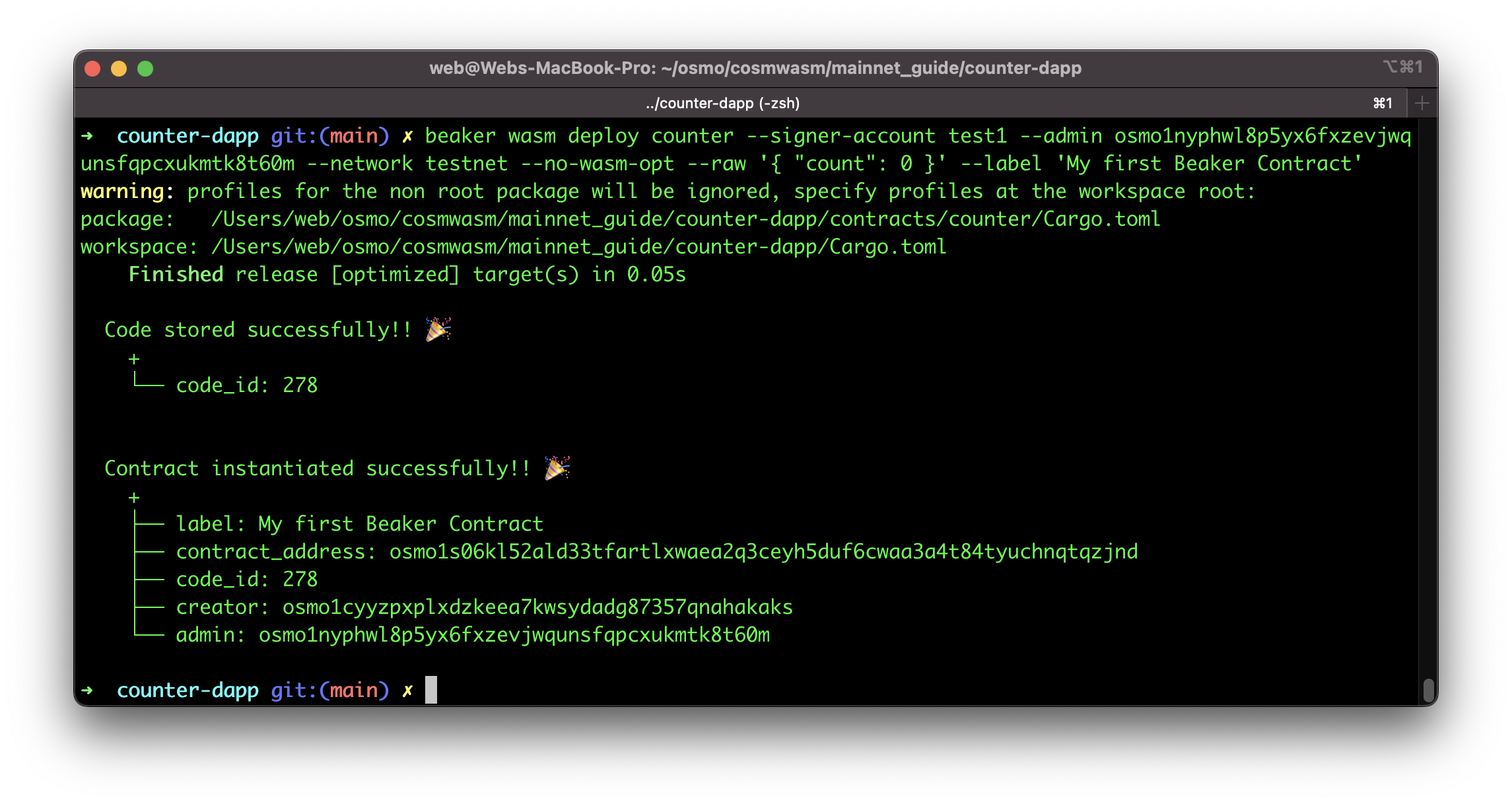Click the yellow warning label
This screenshot has width=1512, height=804.
pyautogui.click(x=122, y=191)
